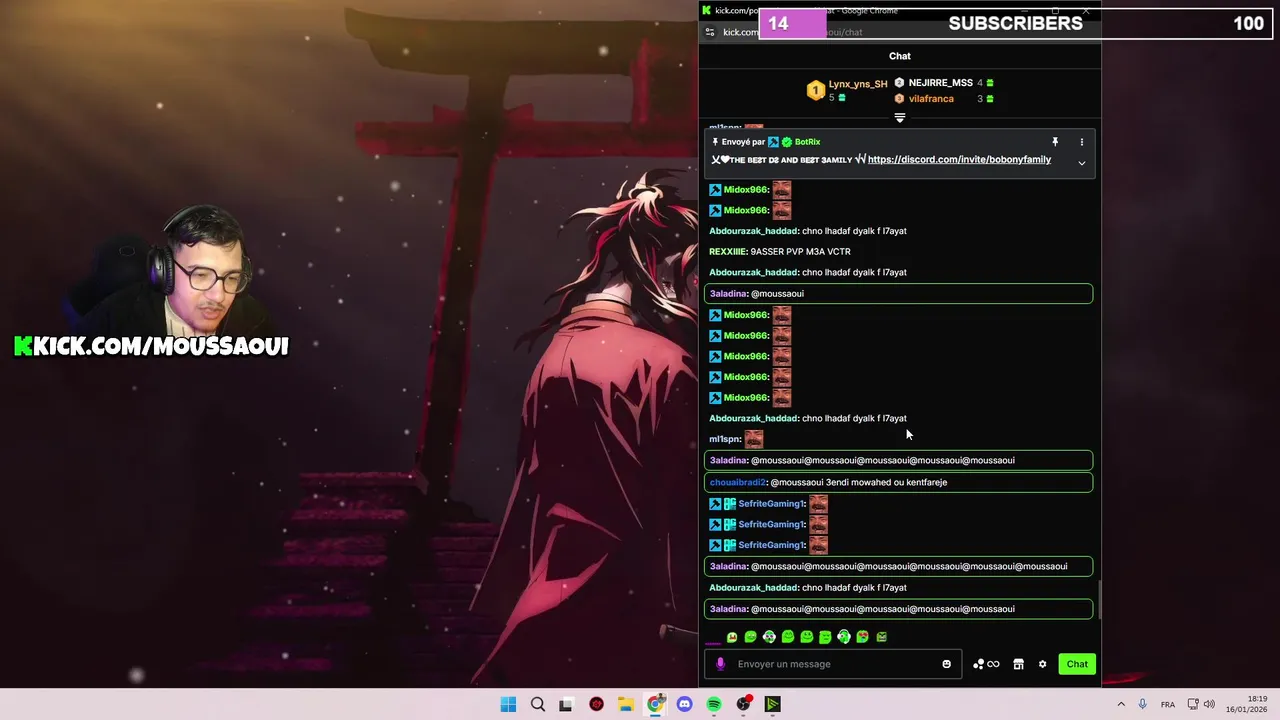Open the discord.com/invite/bobonyfamily link
The width and height of the screenshot is (1280, 720).
pos(959,159)
